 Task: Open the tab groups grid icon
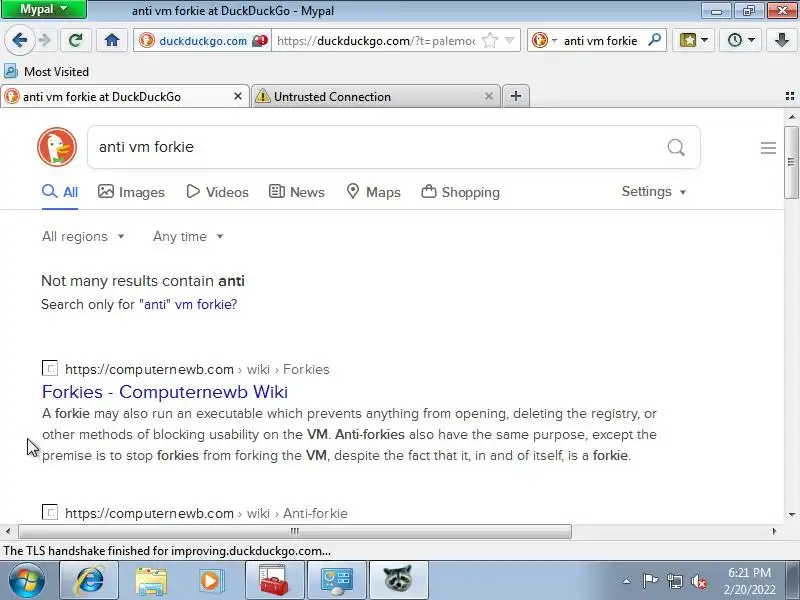790,96
